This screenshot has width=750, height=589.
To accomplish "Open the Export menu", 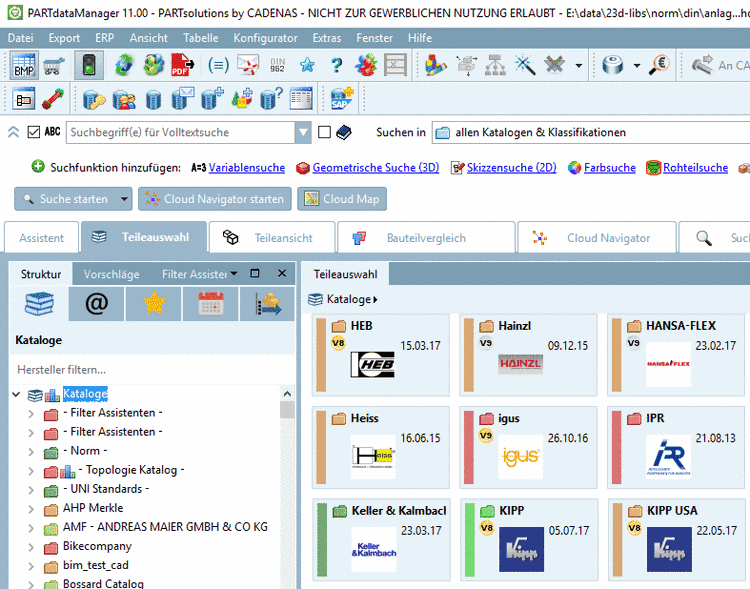I will pyautogui.click(x=64, y=38).
